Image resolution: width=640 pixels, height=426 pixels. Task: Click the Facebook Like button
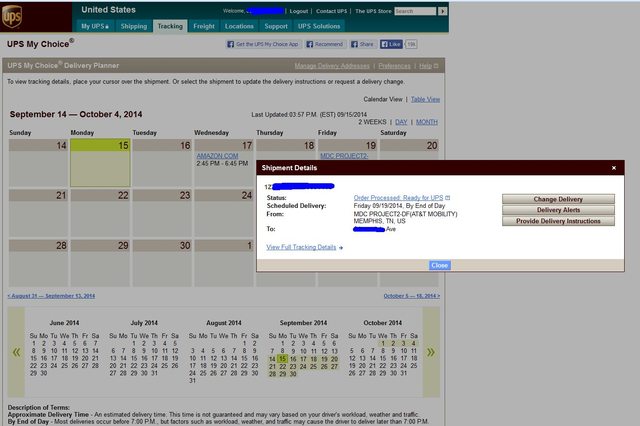tap(391, 44)
